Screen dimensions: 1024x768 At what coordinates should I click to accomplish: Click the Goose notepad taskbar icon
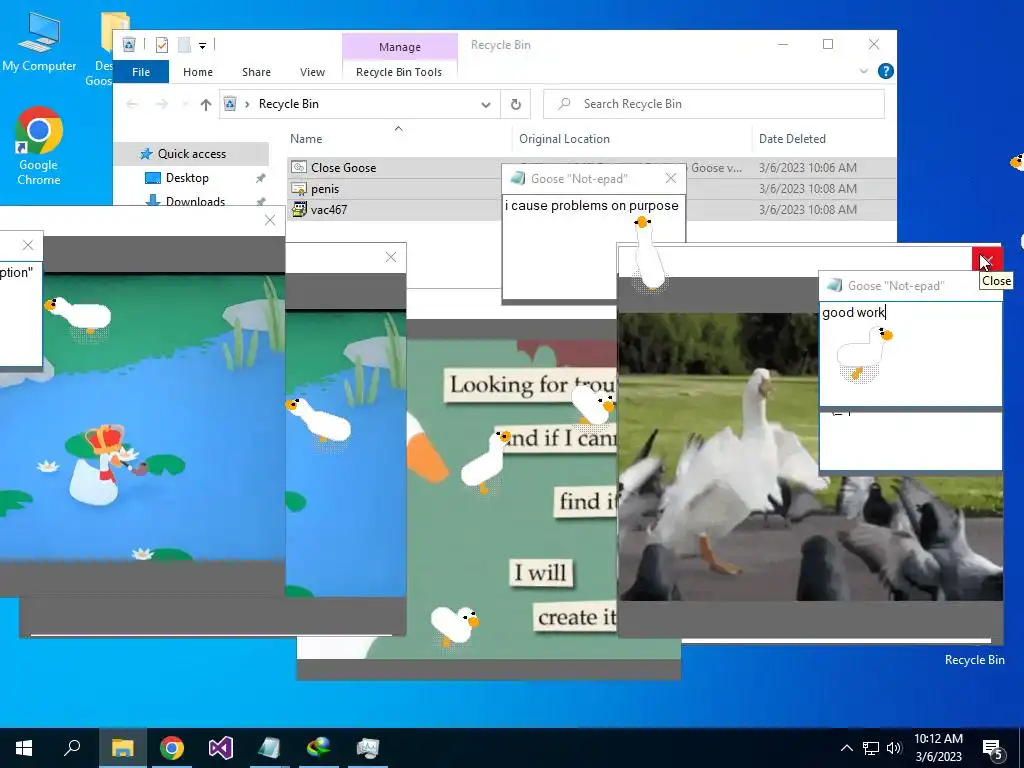click(270, 748)
